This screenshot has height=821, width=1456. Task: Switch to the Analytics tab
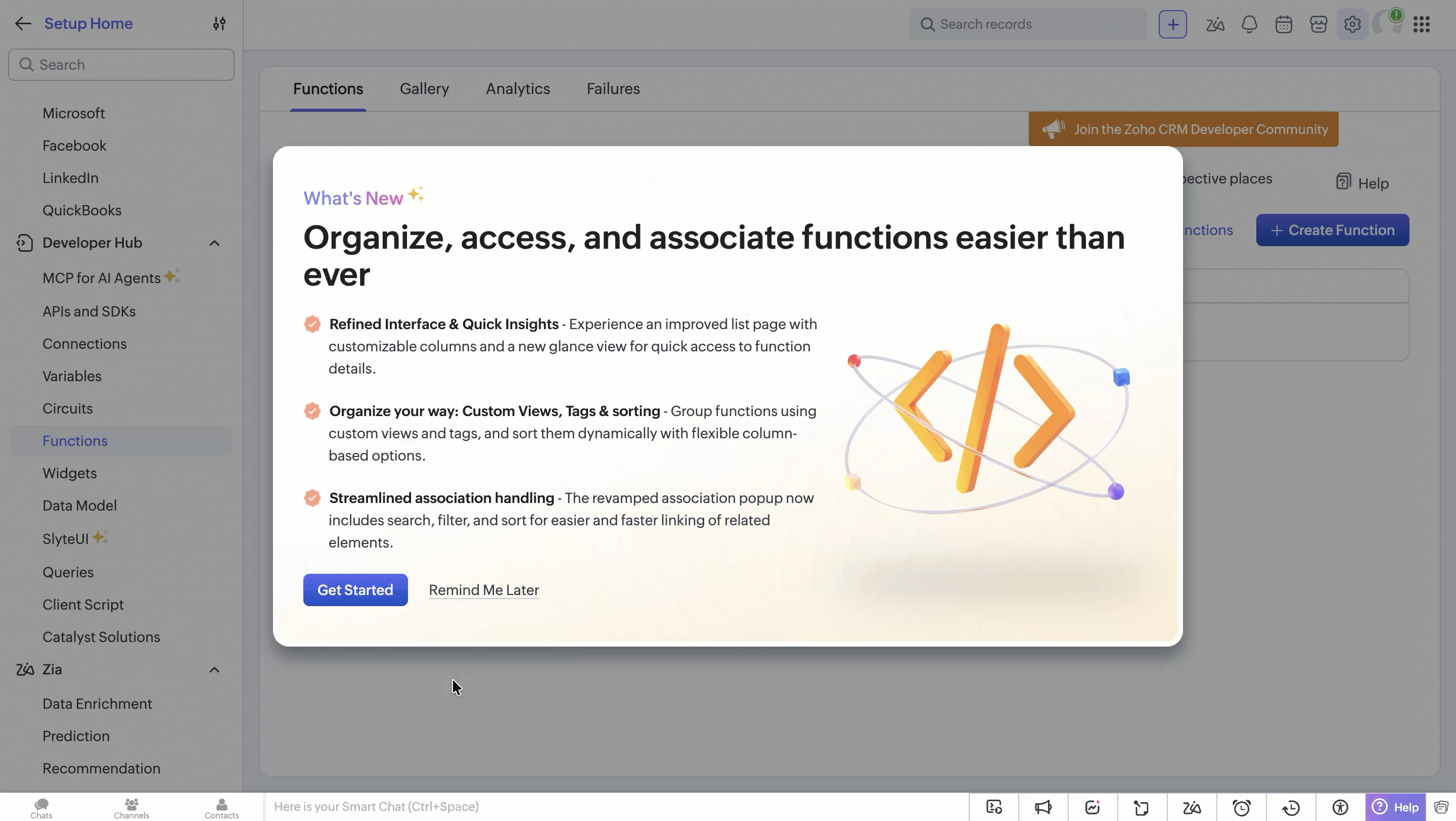pos(518,88)
